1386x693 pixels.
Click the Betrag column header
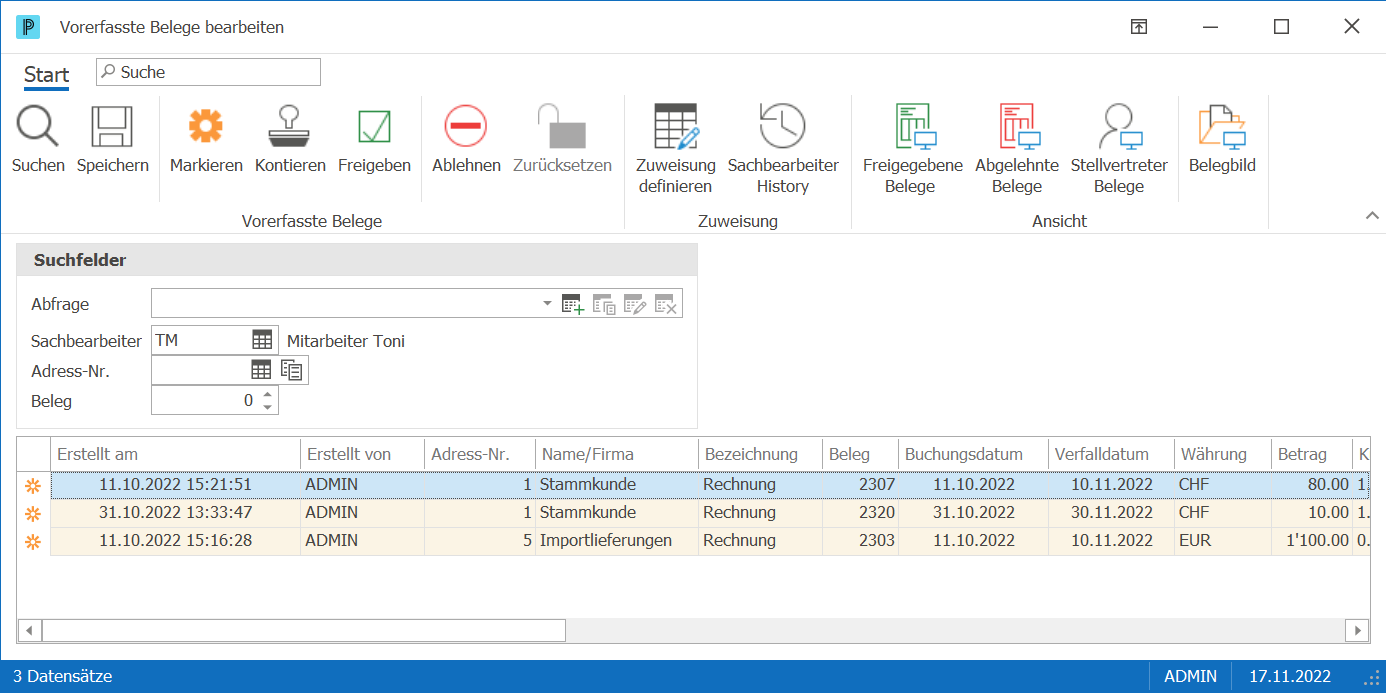click(x=1311, y=454)
